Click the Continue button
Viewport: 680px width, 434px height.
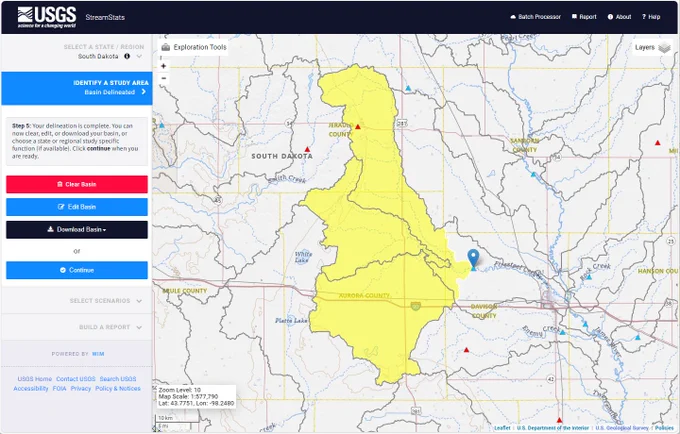point(77,270)
